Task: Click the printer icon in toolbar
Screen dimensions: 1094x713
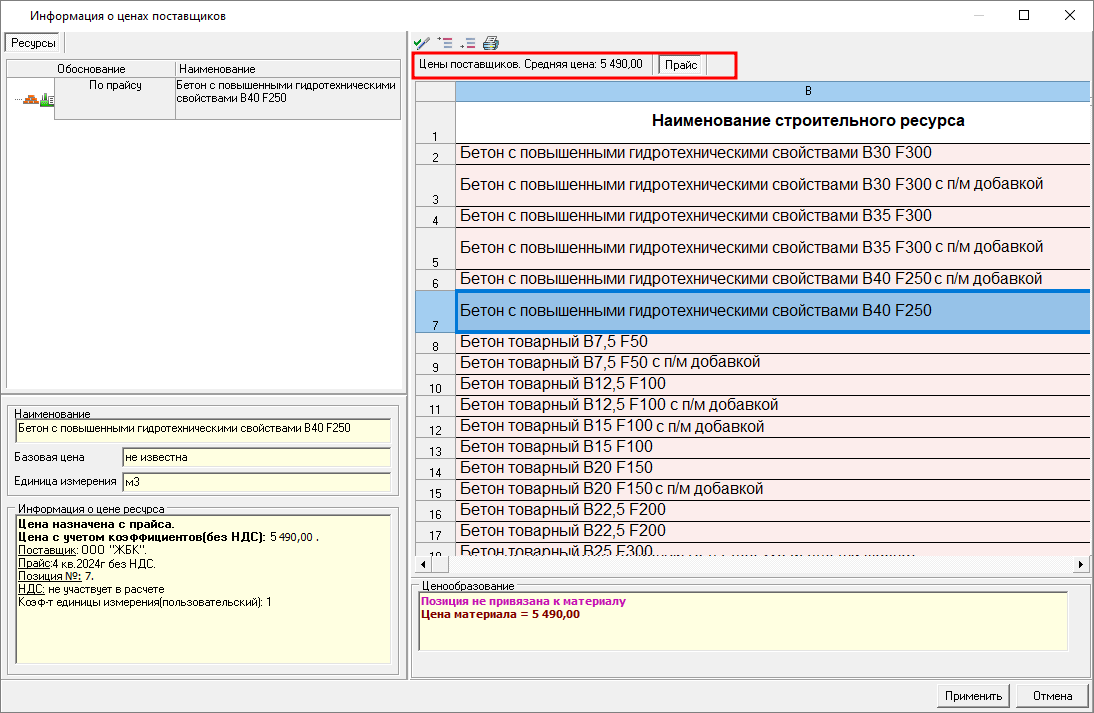Action: (x=490, y=43)
